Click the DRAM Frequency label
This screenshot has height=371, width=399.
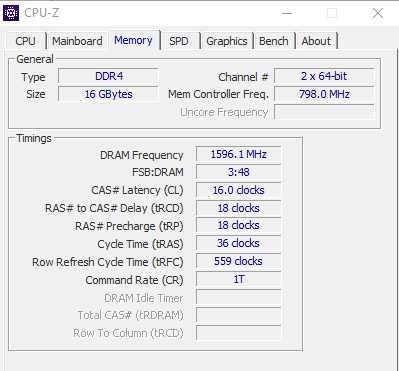142,155
